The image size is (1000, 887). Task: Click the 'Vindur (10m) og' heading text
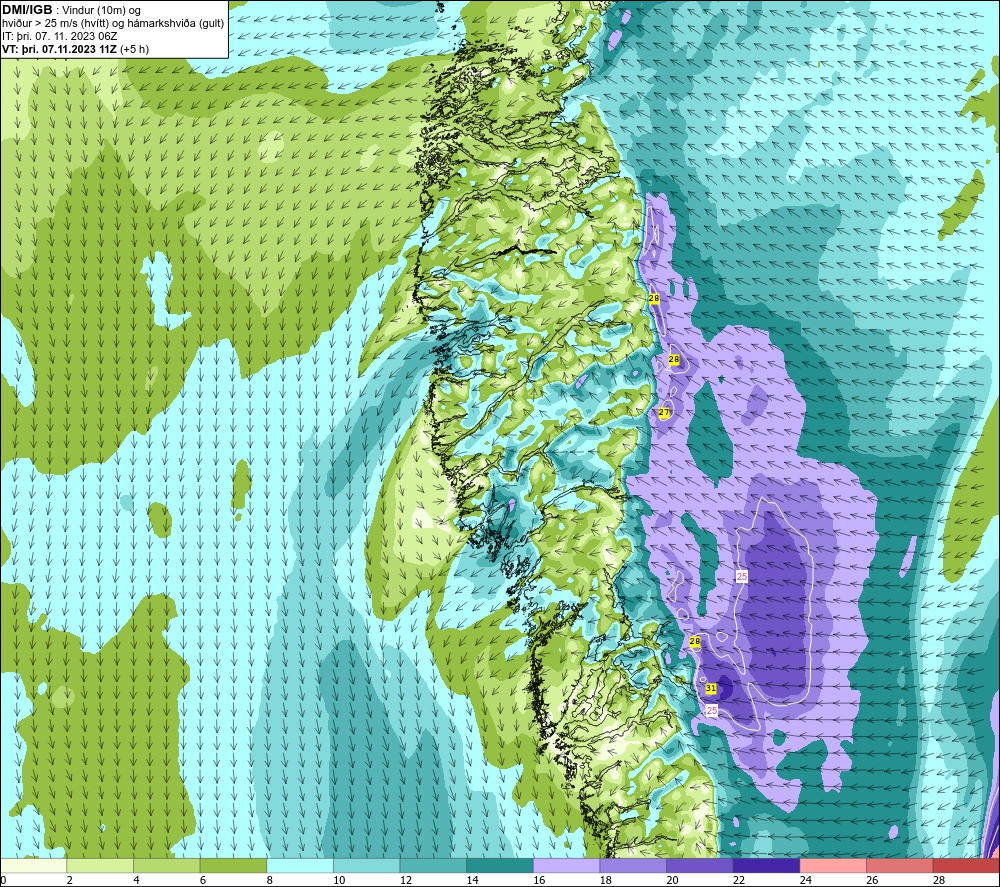[x=101, y=11]
